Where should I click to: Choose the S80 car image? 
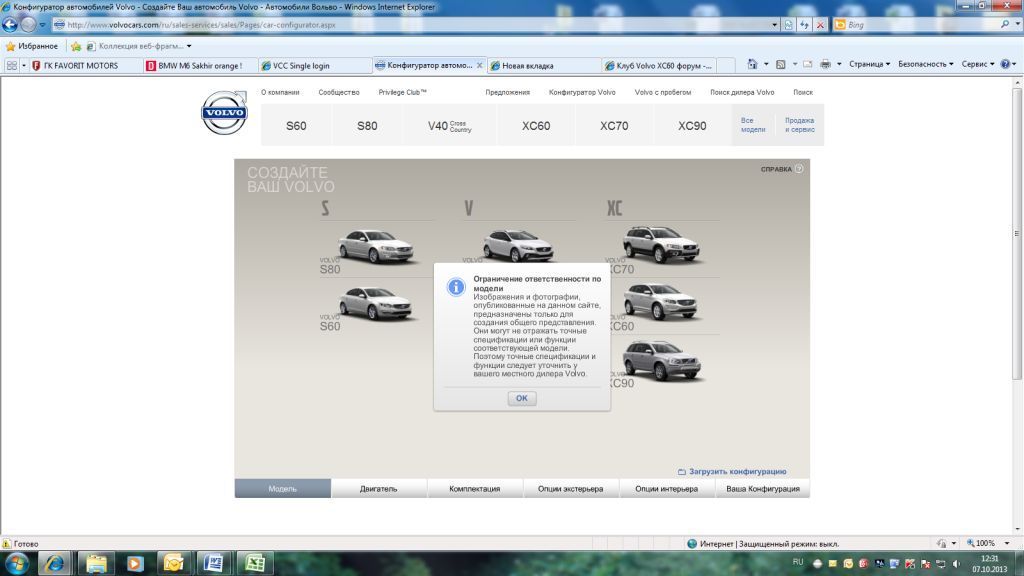click(x=376, y=246)
